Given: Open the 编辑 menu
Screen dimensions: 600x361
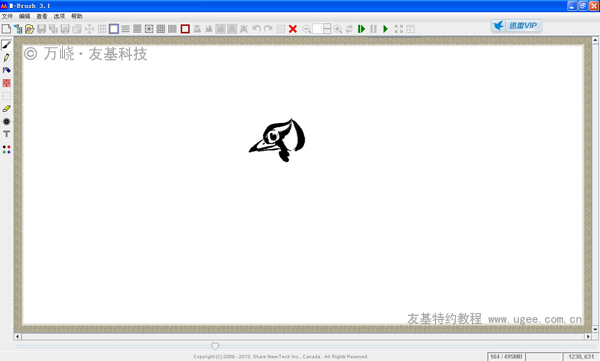Looking at the screenshot, I should 24,16.
